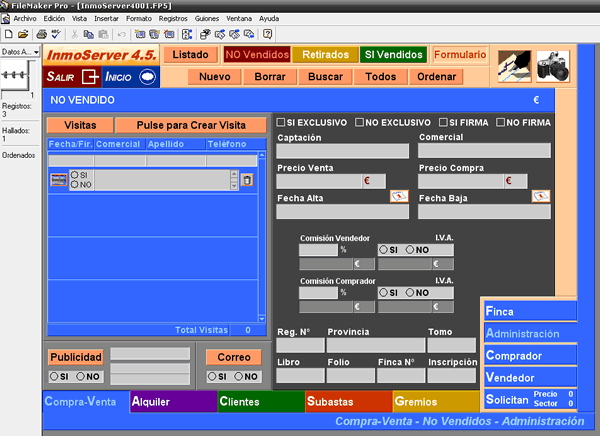Click the FileMaker document icon in menu bar
This screenshot has height=436, width=600.
tap(5, 19)
